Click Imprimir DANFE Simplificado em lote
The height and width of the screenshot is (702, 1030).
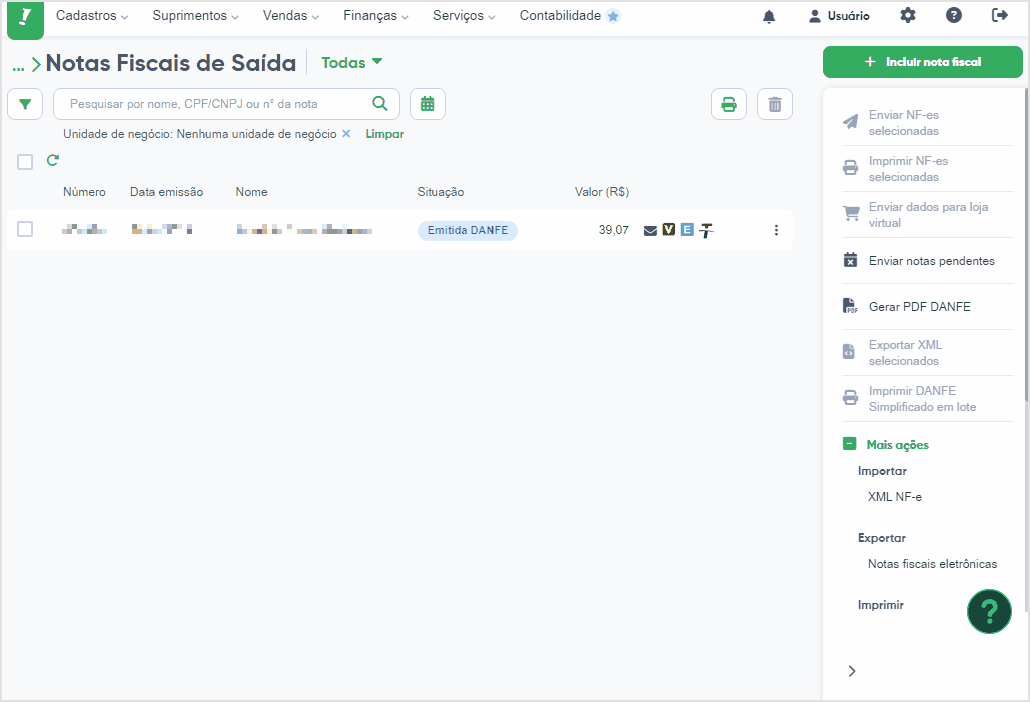click(927, 399)
